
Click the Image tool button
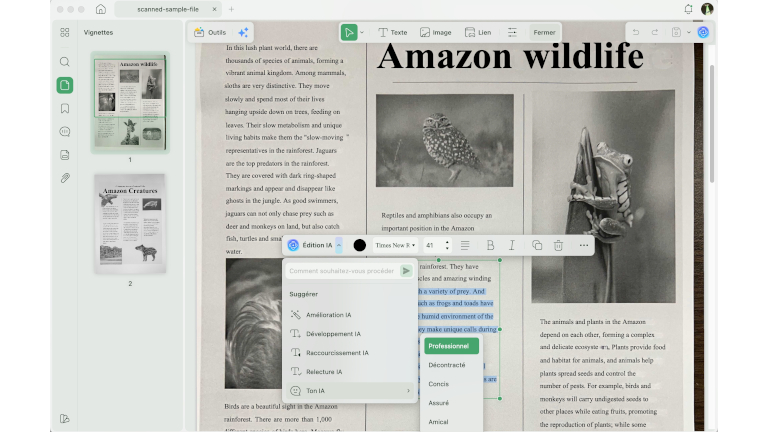point(435,32)
